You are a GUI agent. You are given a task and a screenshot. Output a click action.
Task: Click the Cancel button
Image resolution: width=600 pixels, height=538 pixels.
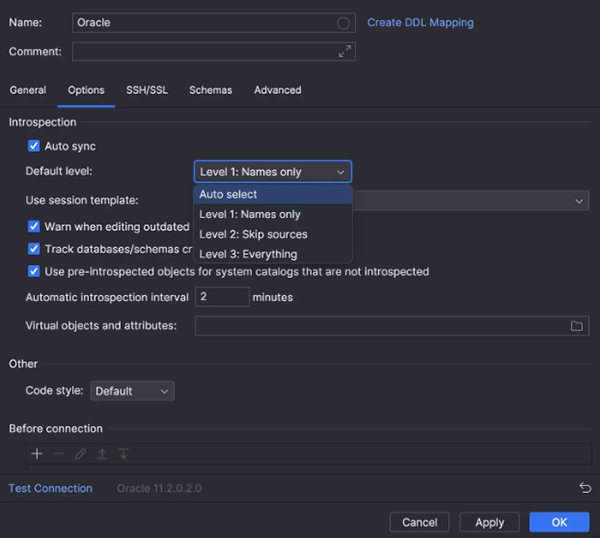(x=419, y=522)
